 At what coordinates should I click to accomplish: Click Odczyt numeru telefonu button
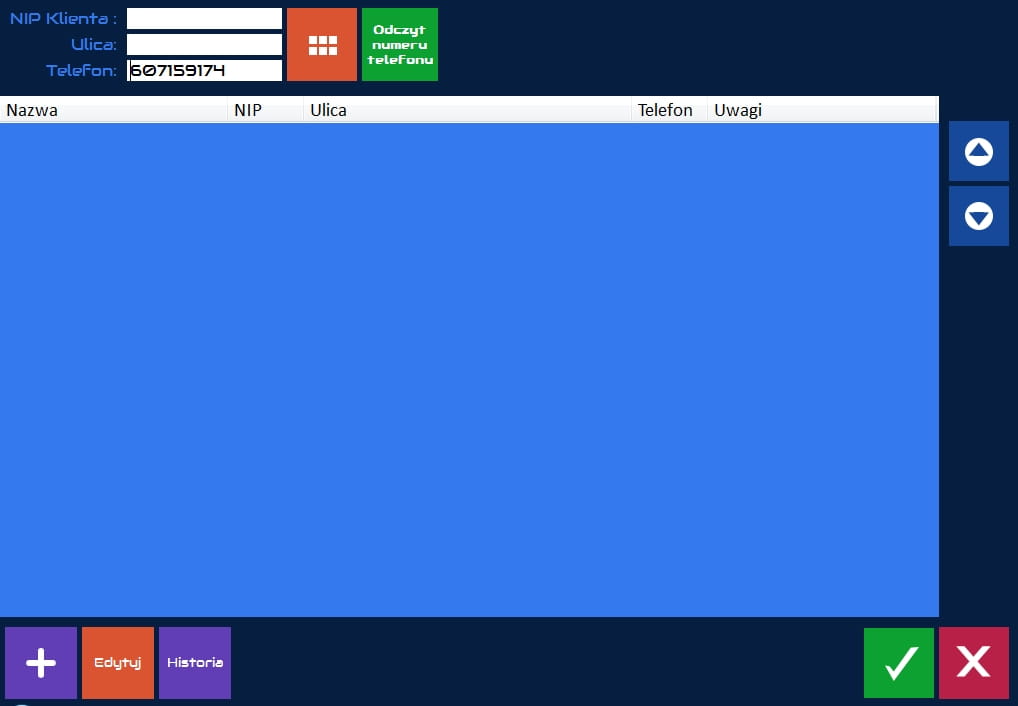[399, 45]
